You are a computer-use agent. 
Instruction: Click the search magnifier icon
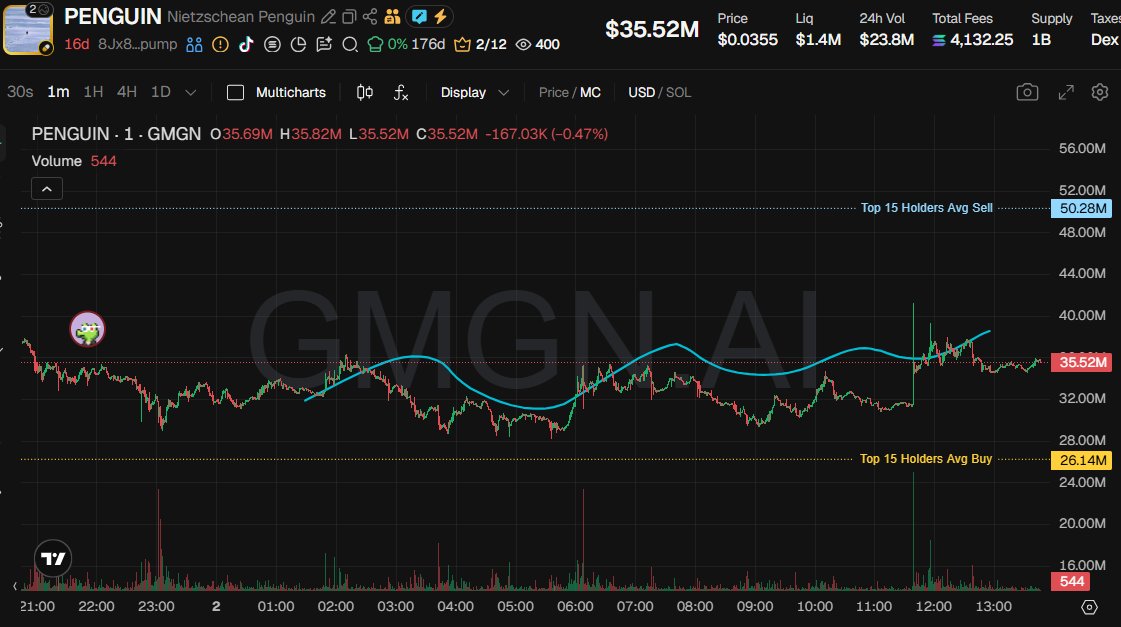(x=348, y=44)
